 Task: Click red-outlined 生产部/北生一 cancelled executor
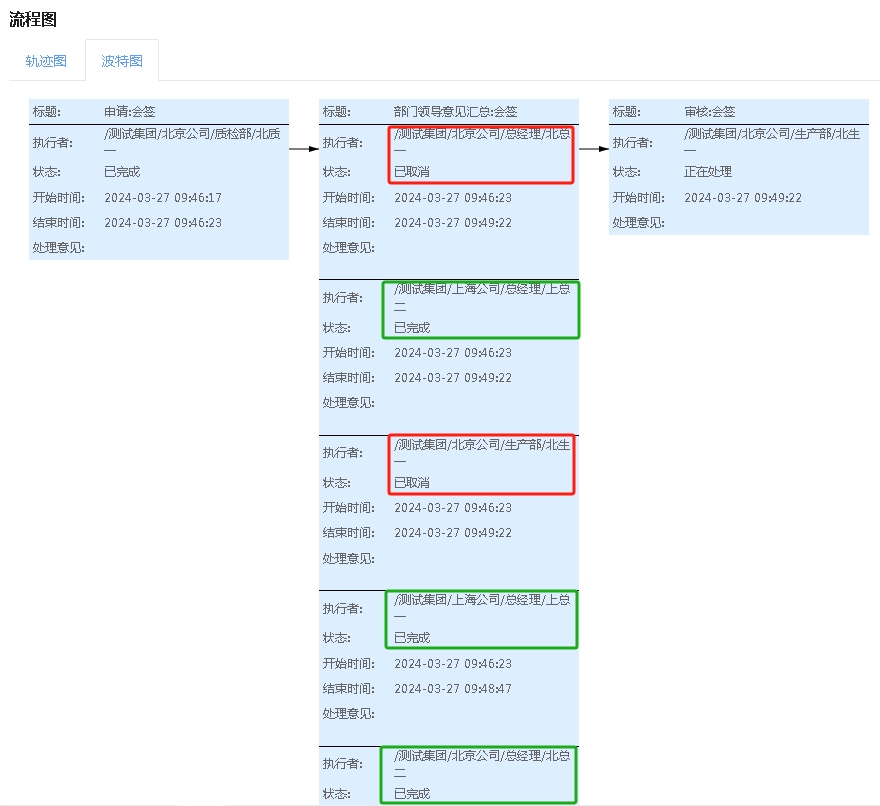[x=482, y=451]
